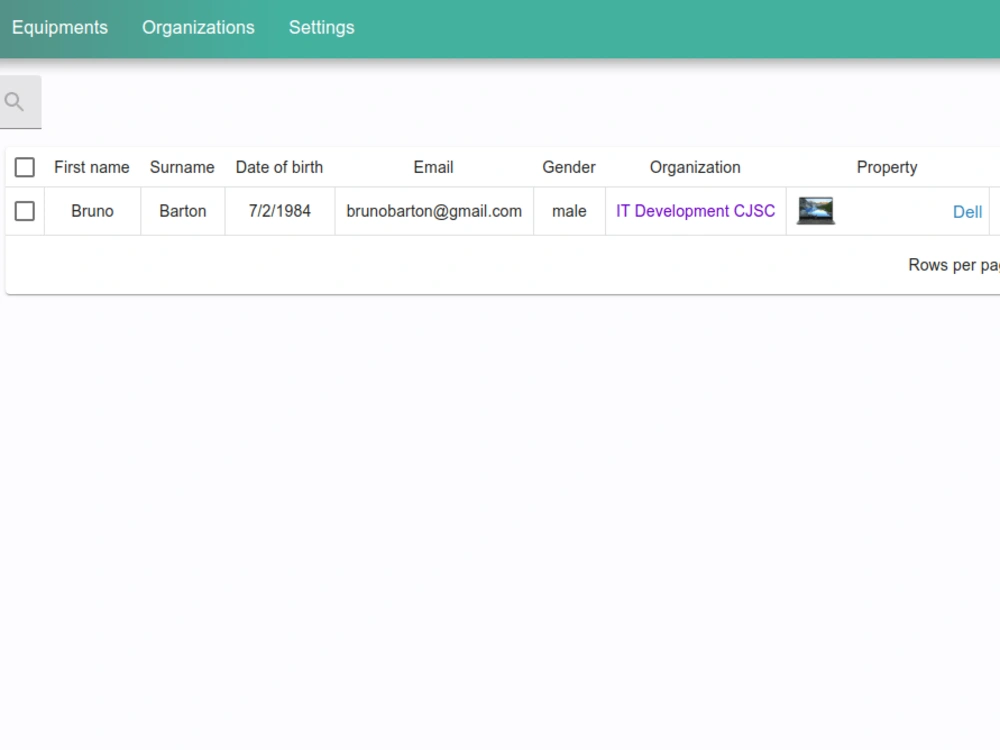Open the Settings menu
Screen dimensions: 1000x750
pos(321,27)
